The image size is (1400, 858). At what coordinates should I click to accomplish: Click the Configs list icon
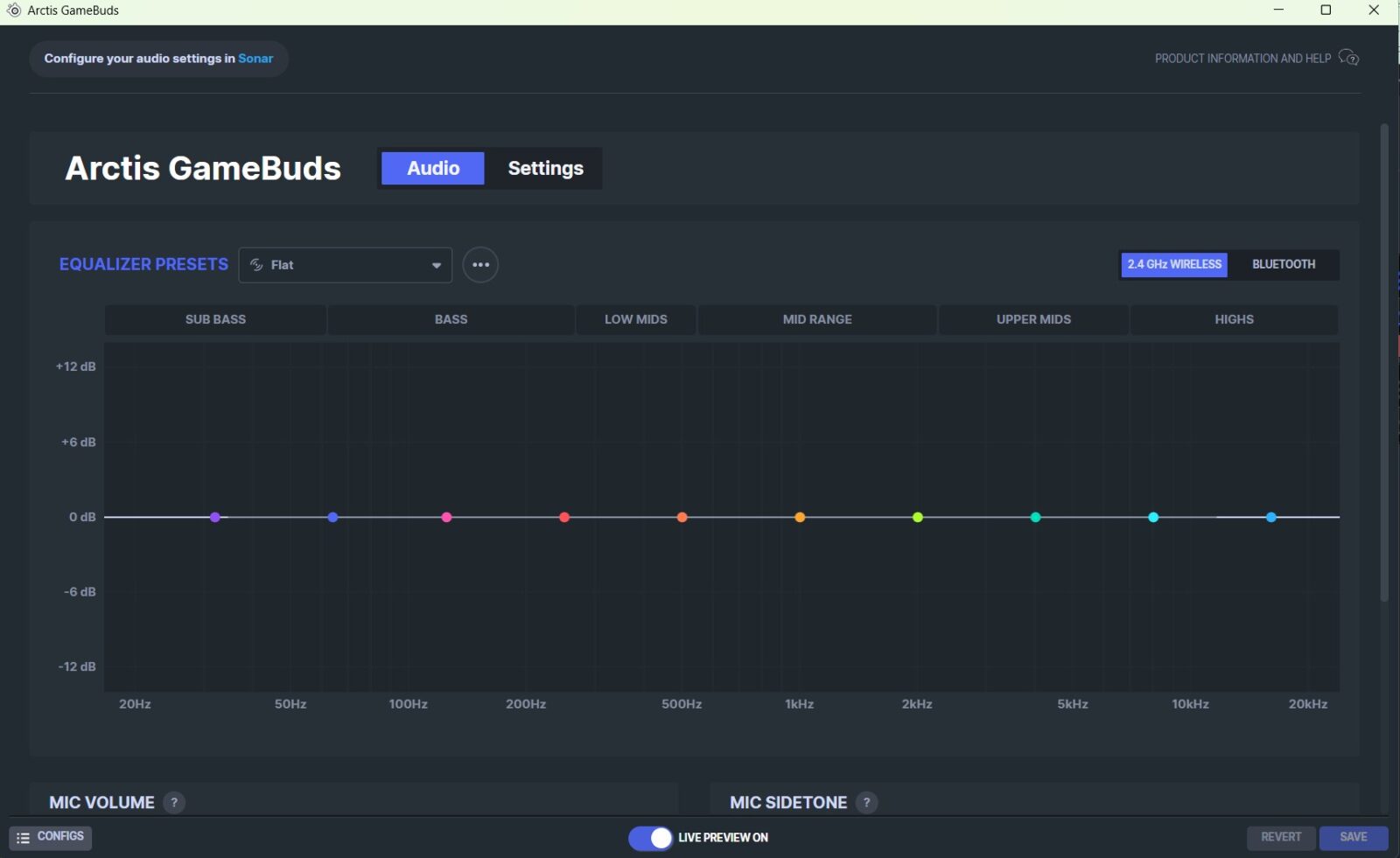[x=24, y=838]
